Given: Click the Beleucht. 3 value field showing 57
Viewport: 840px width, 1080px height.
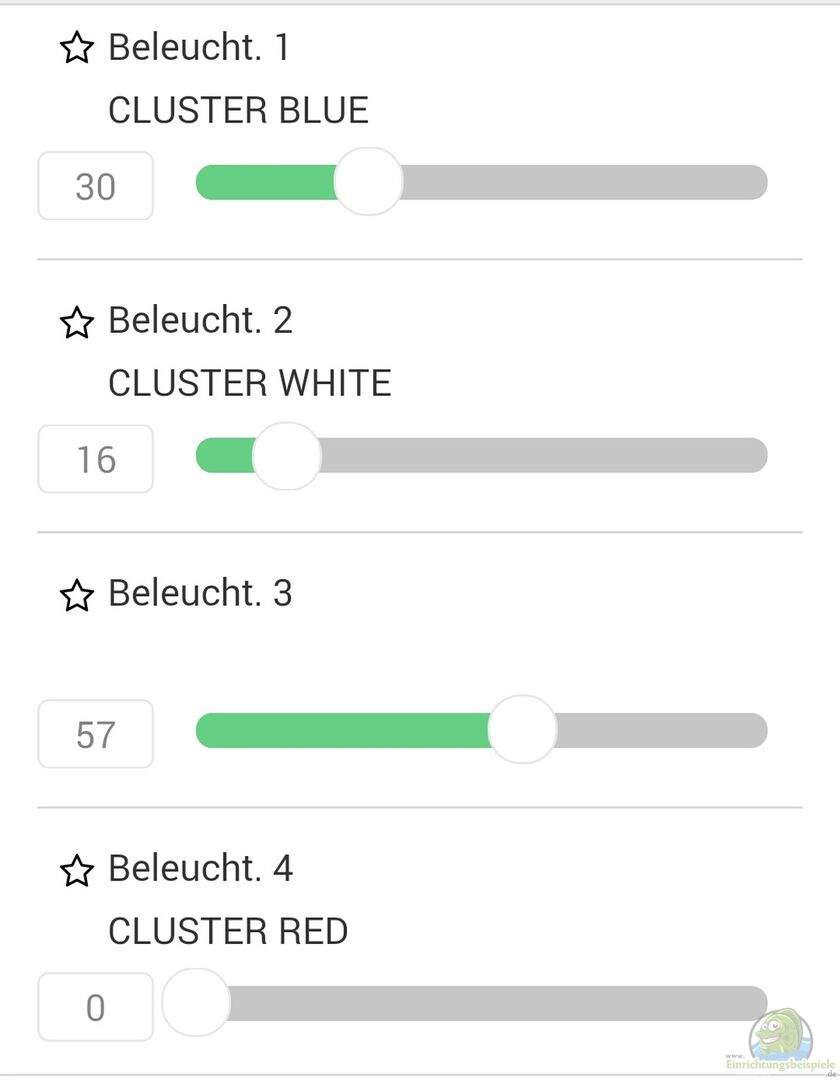Looking at the screenshot, I should pos(95,734).
